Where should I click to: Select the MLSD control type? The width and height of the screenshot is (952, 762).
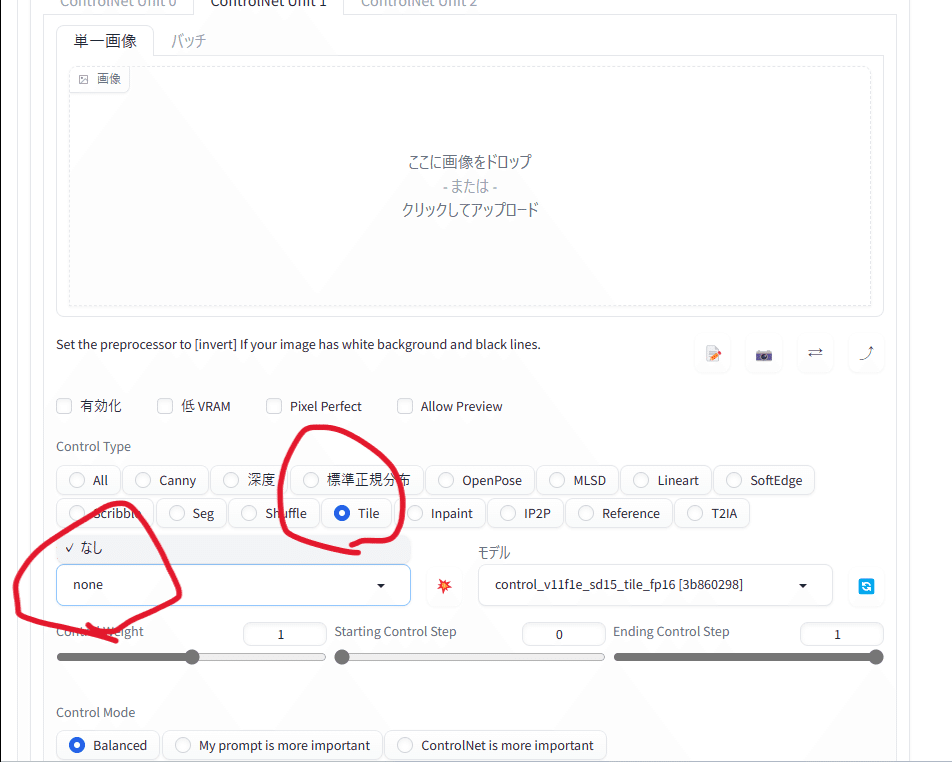(x=578, y=480)
